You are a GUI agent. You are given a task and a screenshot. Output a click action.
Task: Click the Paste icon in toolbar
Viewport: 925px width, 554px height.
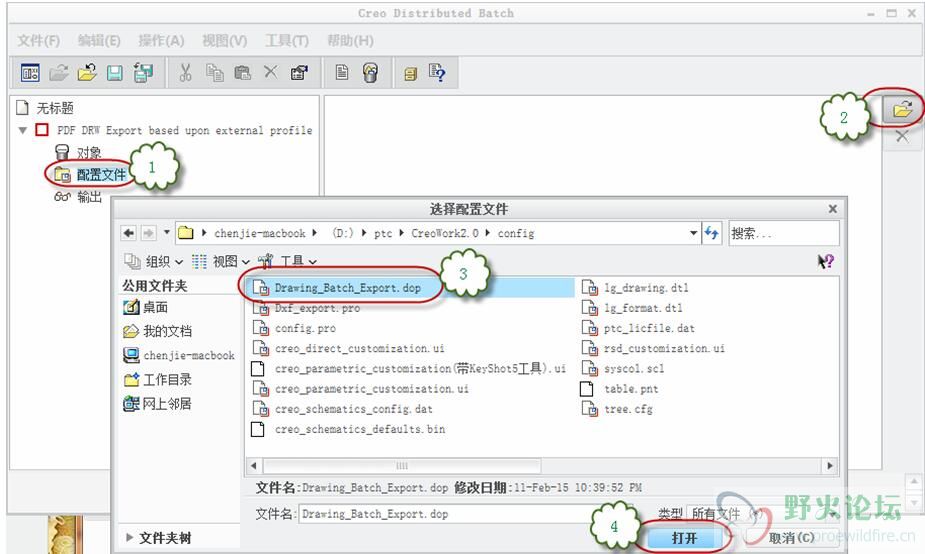point(242,73)
